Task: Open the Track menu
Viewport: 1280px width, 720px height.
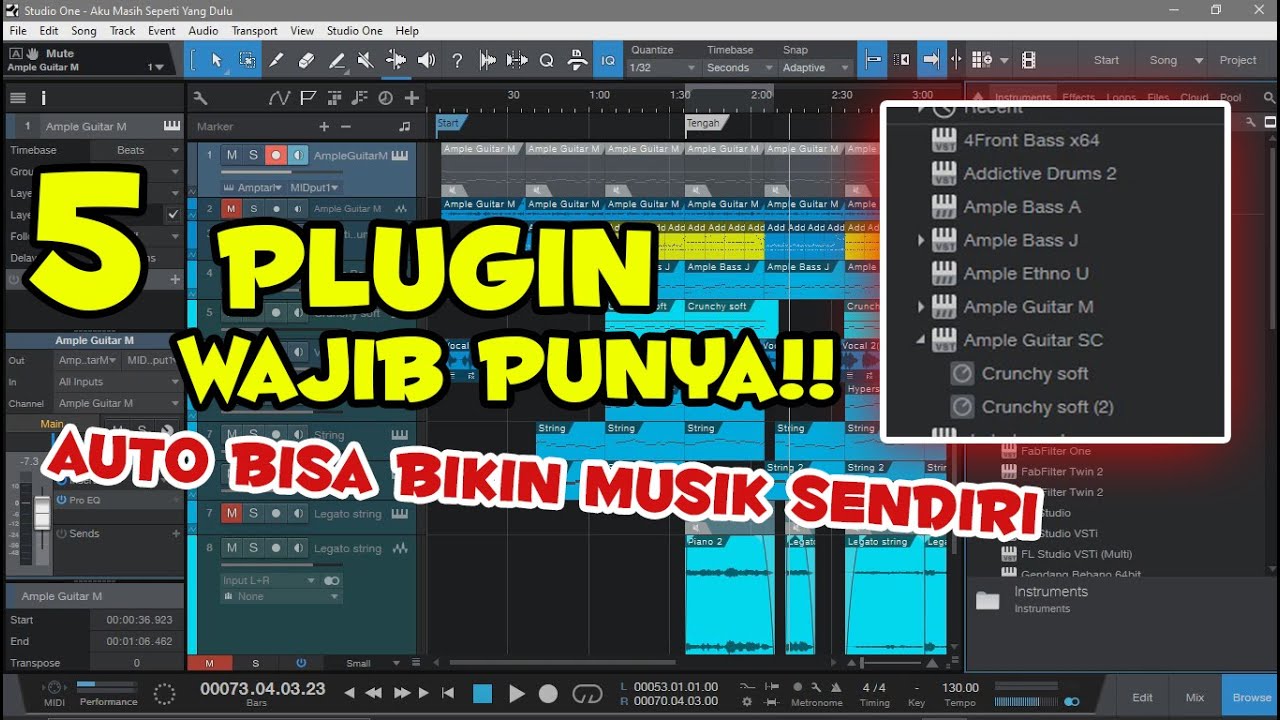Action: [123, 31]
